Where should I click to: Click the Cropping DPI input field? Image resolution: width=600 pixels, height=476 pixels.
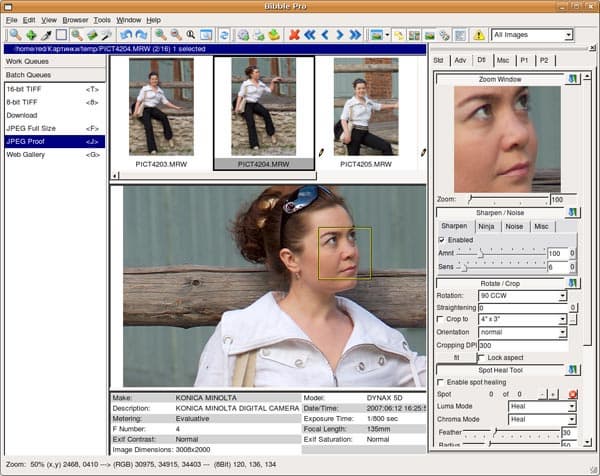click(523, 345)
